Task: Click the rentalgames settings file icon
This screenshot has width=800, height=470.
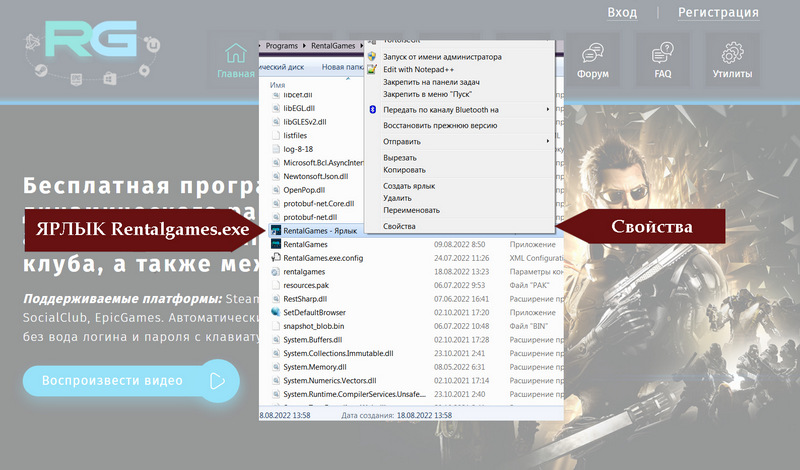Action: click(276, 271)
